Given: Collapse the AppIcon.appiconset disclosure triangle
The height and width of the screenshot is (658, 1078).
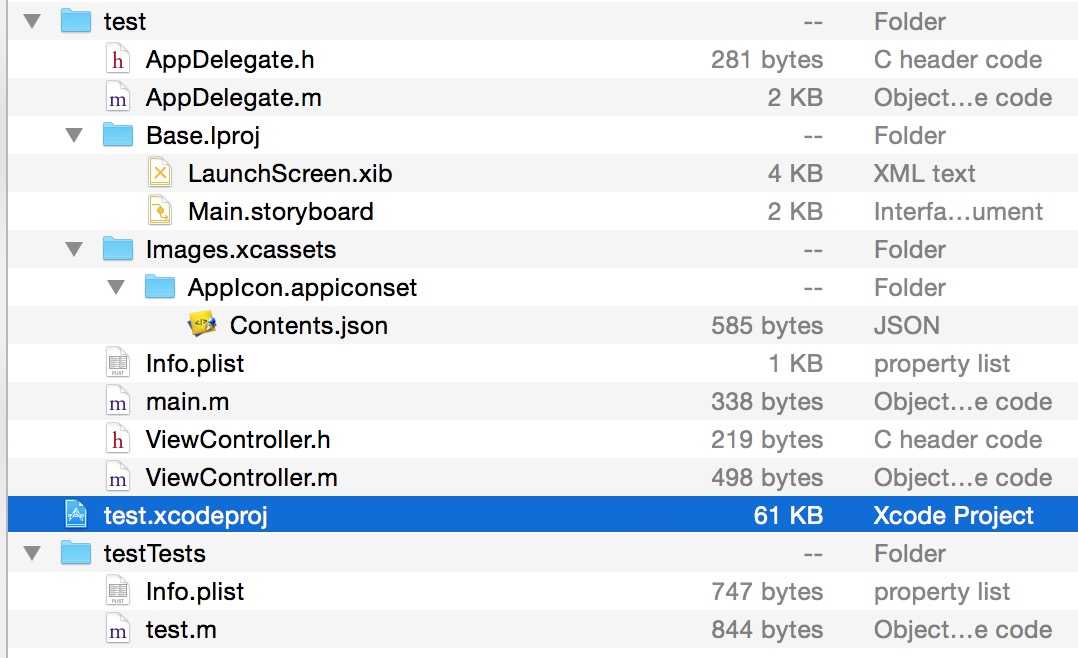Looking at the screenshot, I should (116, 288).
